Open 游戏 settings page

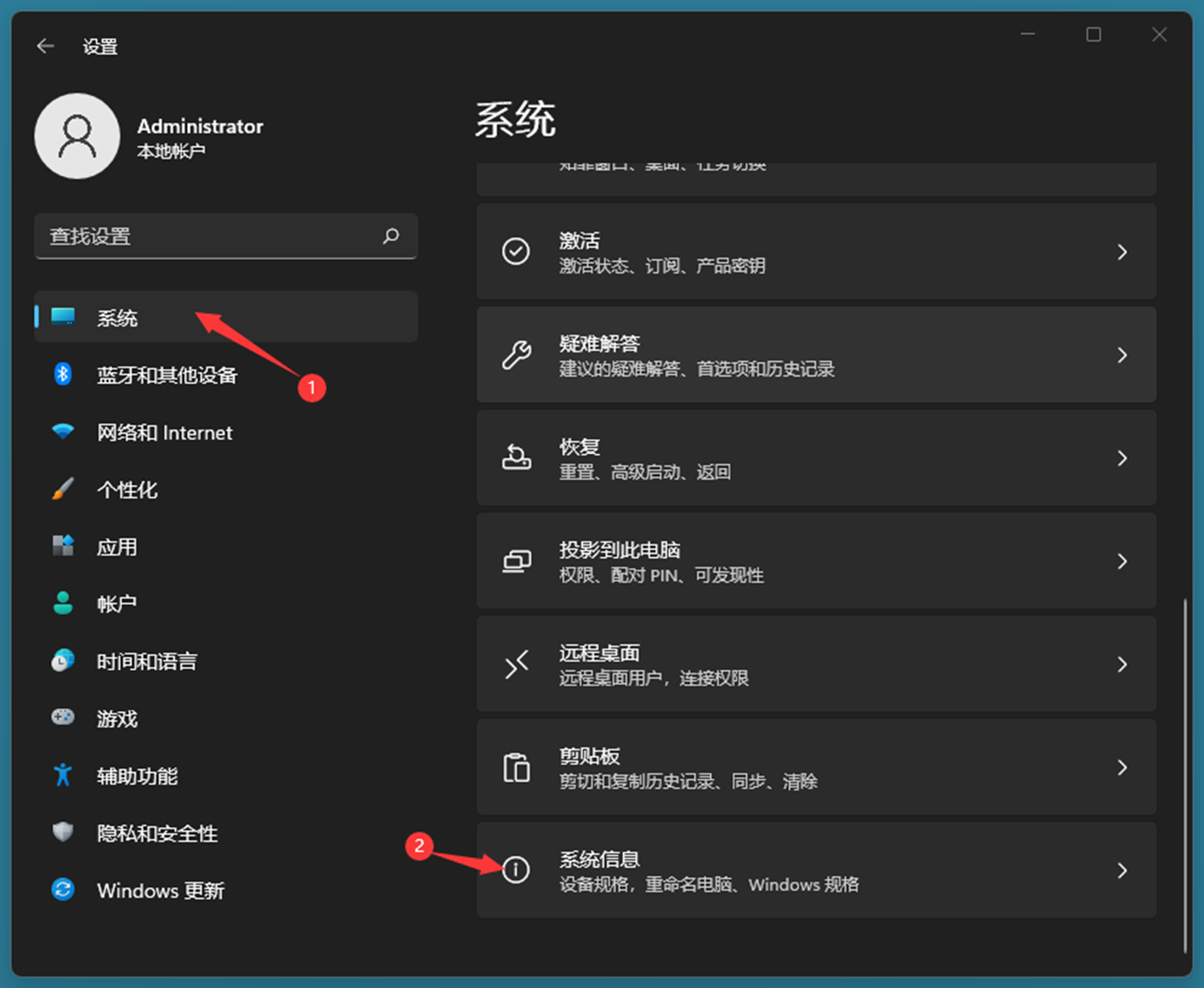click(226, 718)
